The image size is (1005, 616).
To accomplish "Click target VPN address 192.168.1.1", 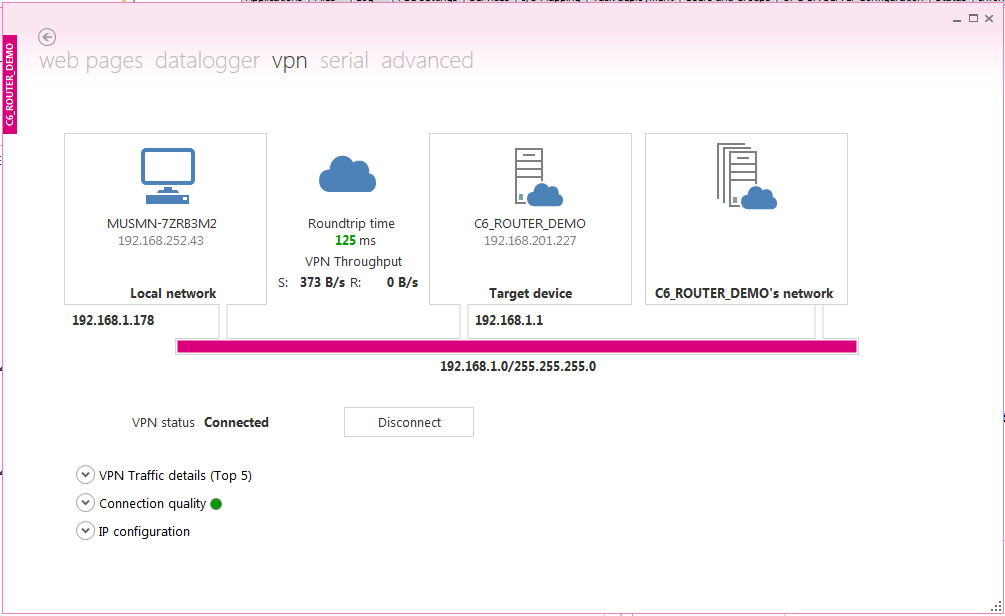I will 509,320.
